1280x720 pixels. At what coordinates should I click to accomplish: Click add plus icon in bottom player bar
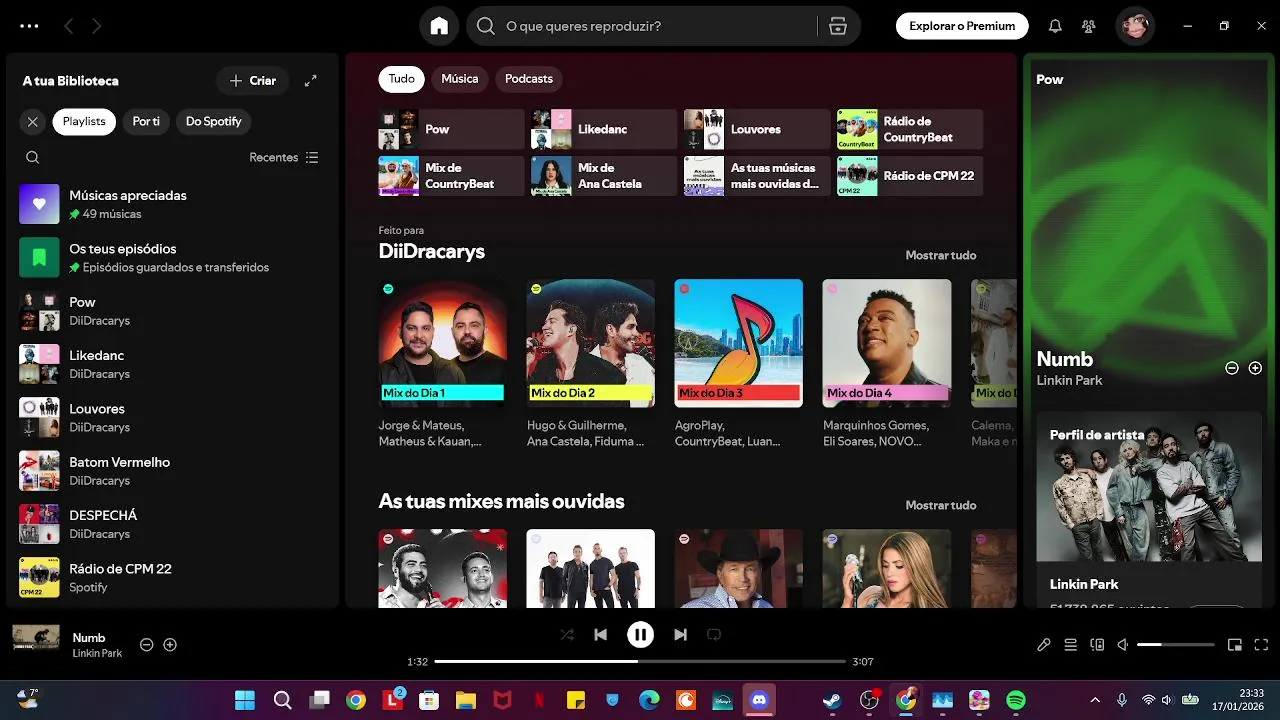(170, 645)
